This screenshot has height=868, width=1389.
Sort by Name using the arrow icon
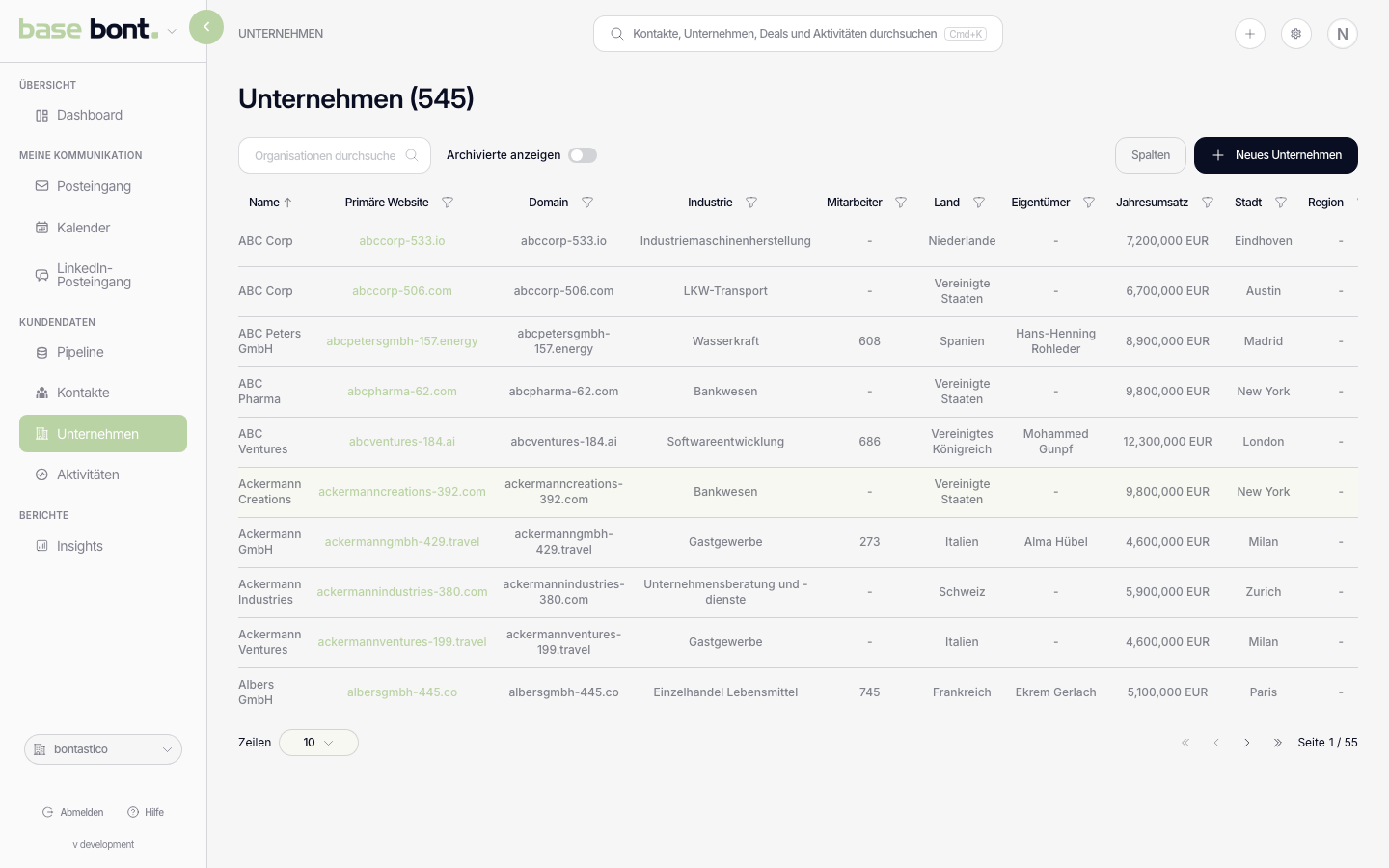click(287, 203)
